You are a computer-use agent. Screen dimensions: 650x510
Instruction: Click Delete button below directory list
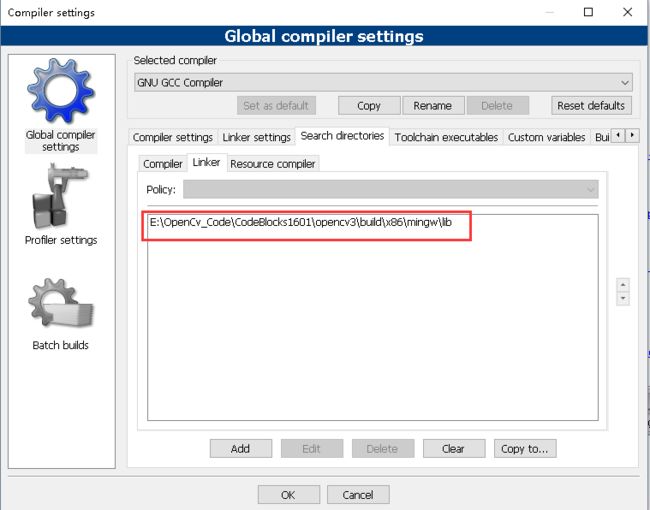point(383,449)
